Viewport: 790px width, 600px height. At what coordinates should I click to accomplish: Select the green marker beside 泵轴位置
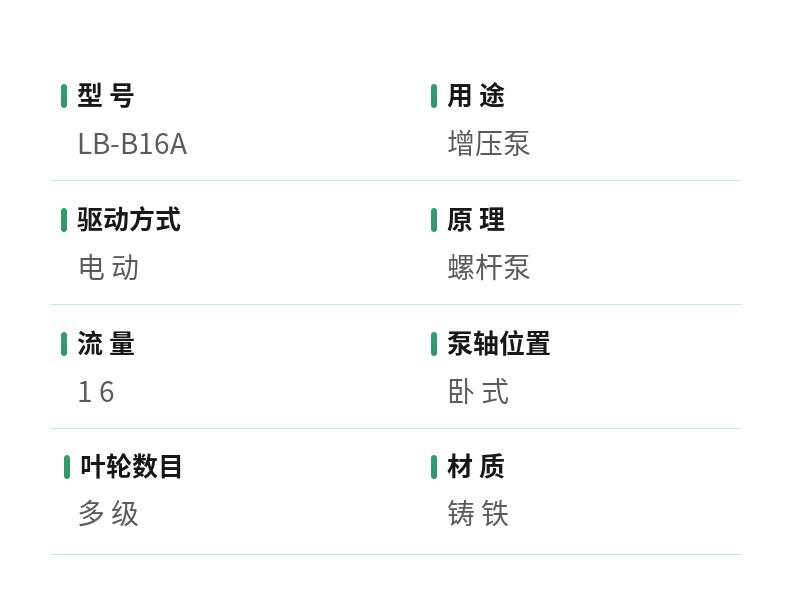point(434,344)
